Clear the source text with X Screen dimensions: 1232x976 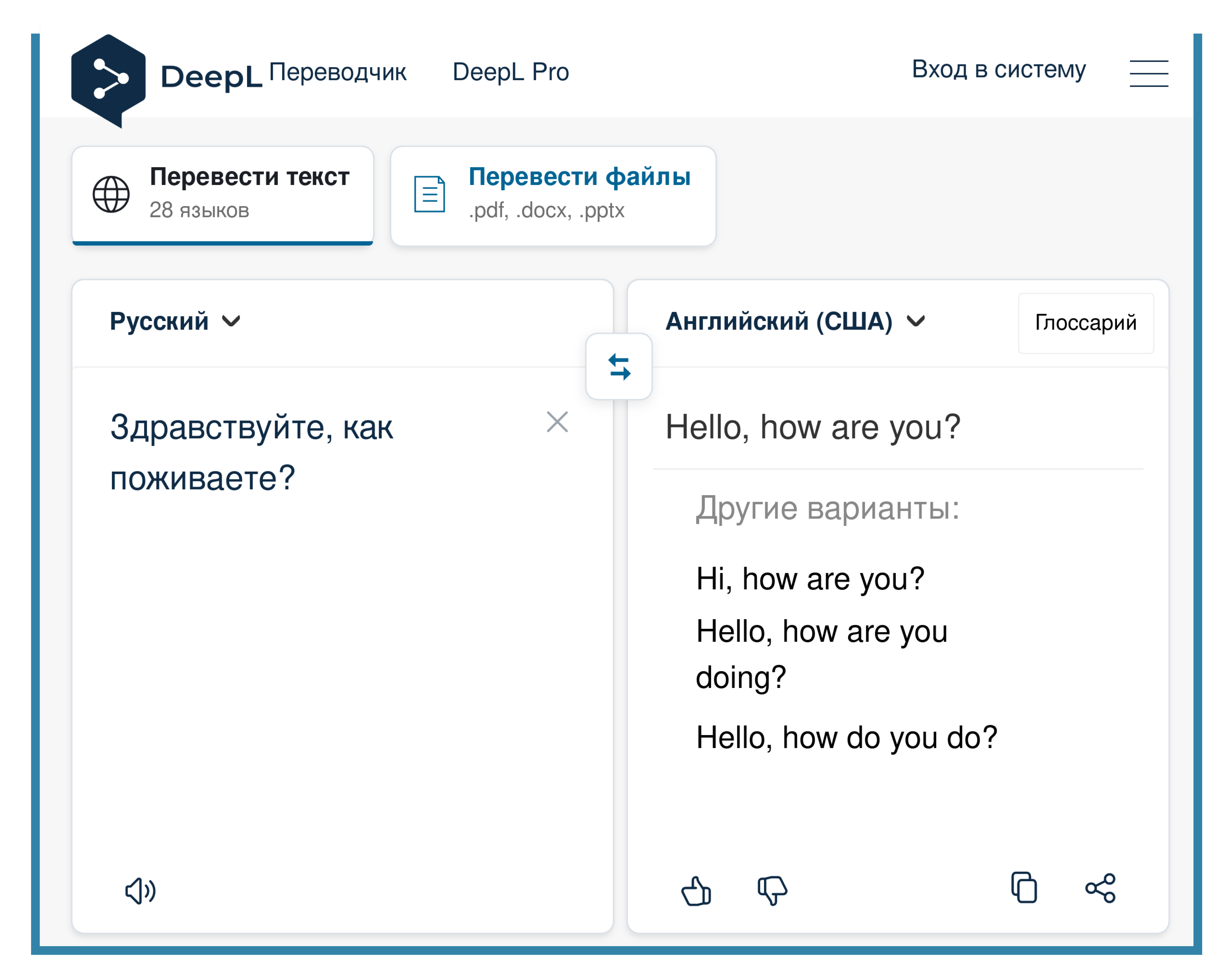(x=557, y=422)
